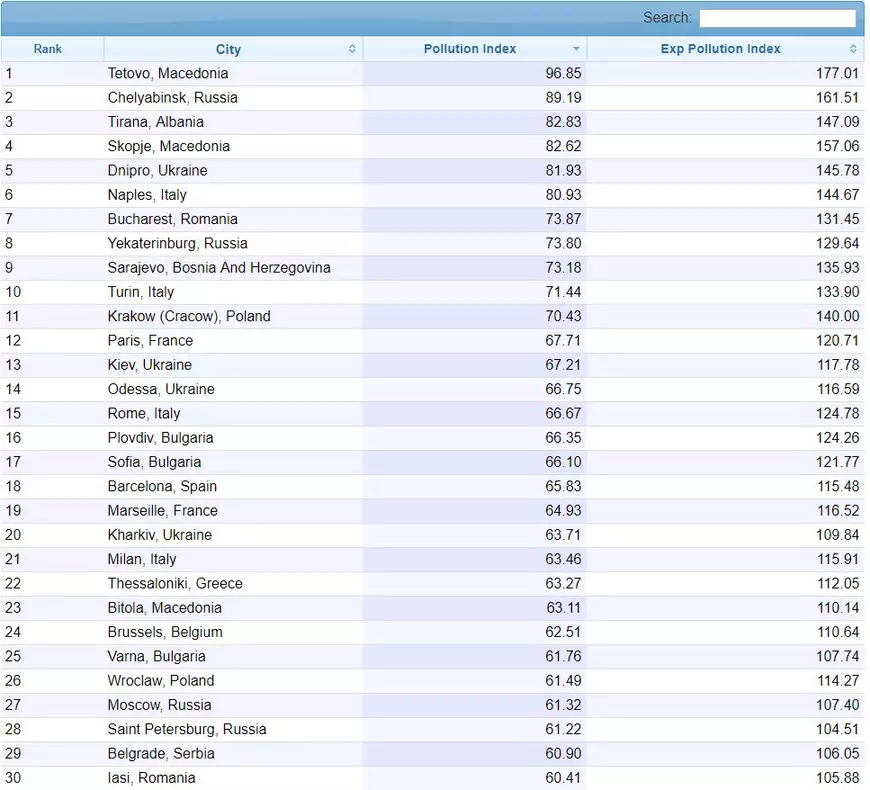Click exp pollution index value 105.88

pyautogui.click(x=837, y=778)
